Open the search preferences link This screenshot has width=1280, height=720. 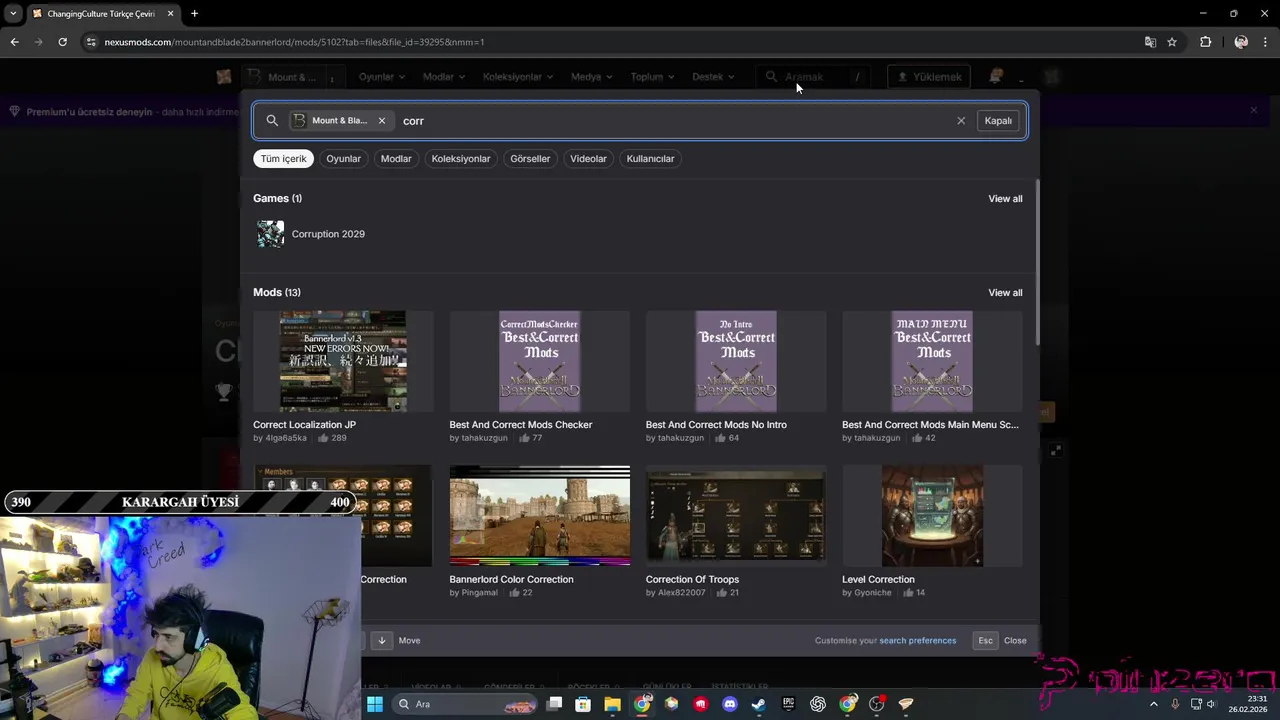tap(917, 641)
